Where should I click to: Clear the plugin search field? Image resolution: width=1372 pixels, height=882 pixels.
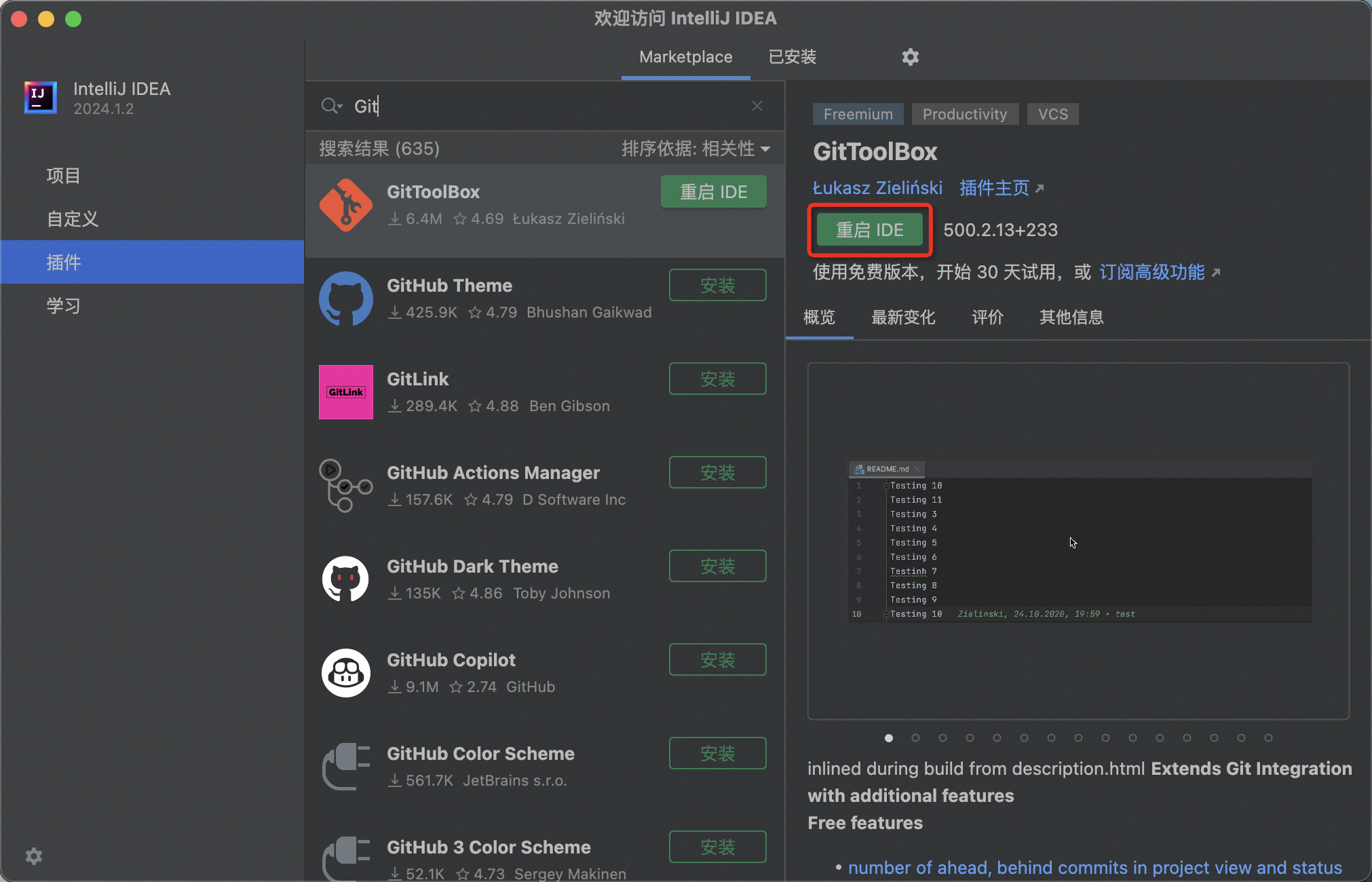757,106
